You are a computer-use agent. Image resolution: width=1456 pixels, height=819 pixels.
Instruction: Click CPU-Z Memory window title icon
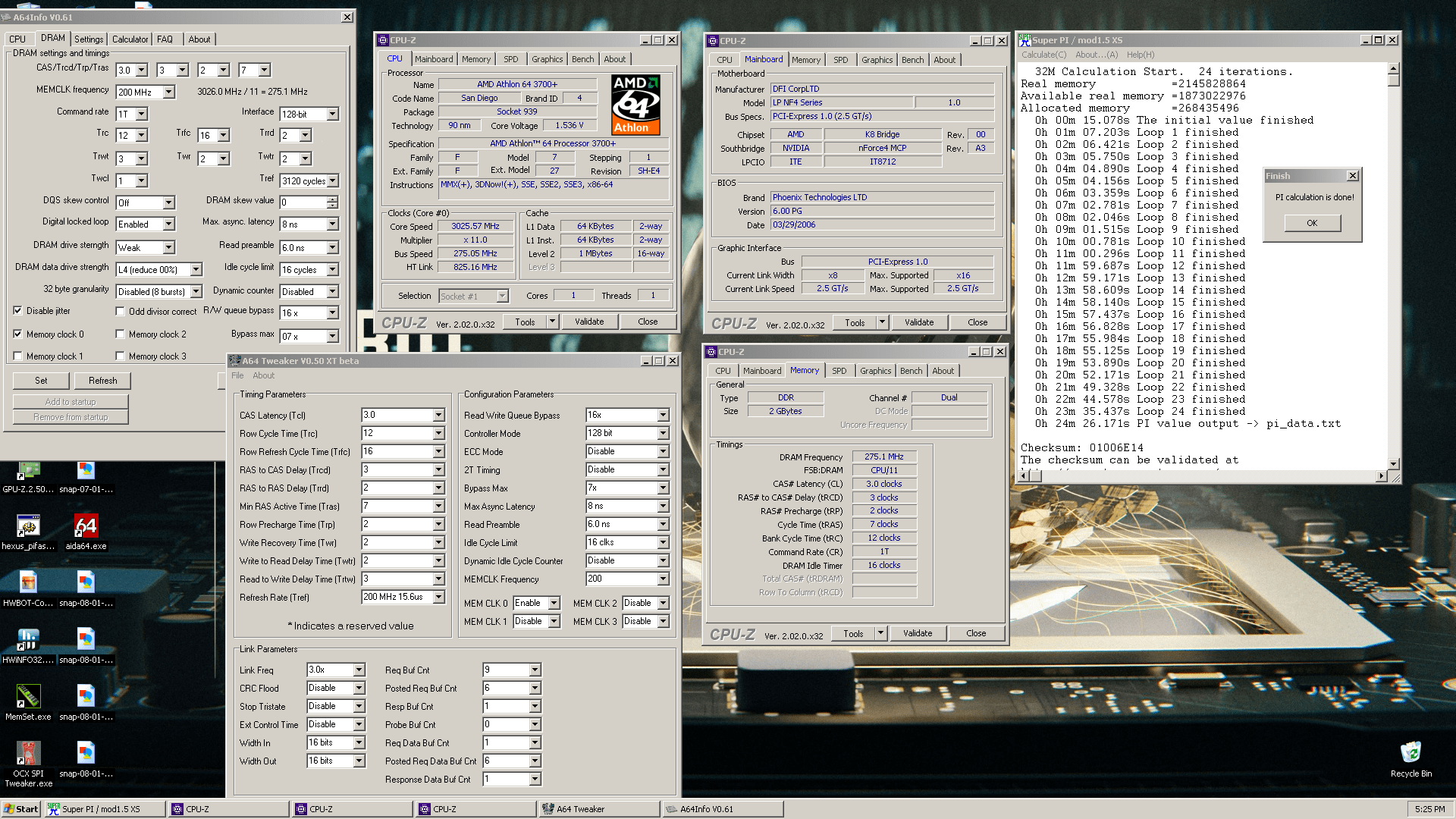[711, 352]
